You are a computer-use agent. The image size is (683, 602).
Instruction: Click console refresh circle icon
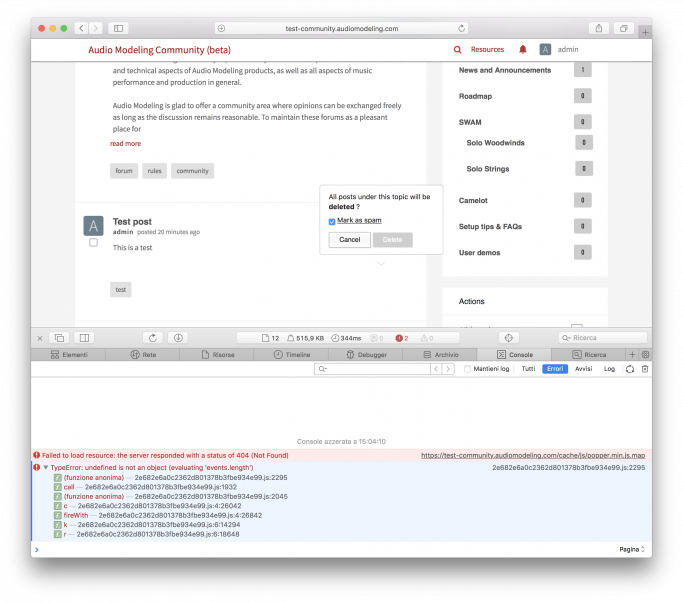coord(630,369)
